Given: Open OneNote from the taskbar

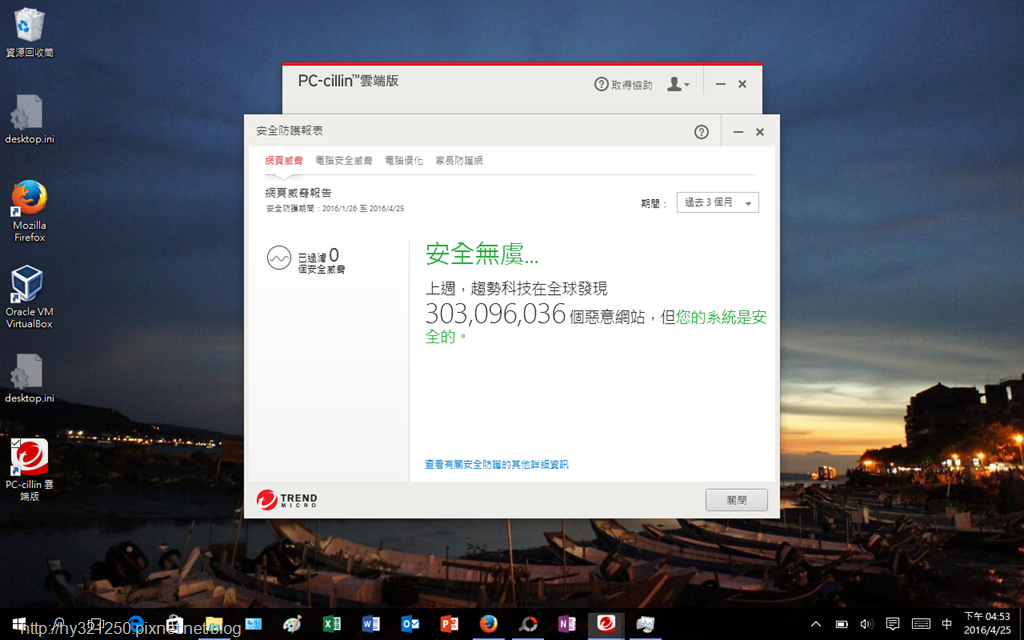Looking at the screenshot, I should click(x=566, y=624).
